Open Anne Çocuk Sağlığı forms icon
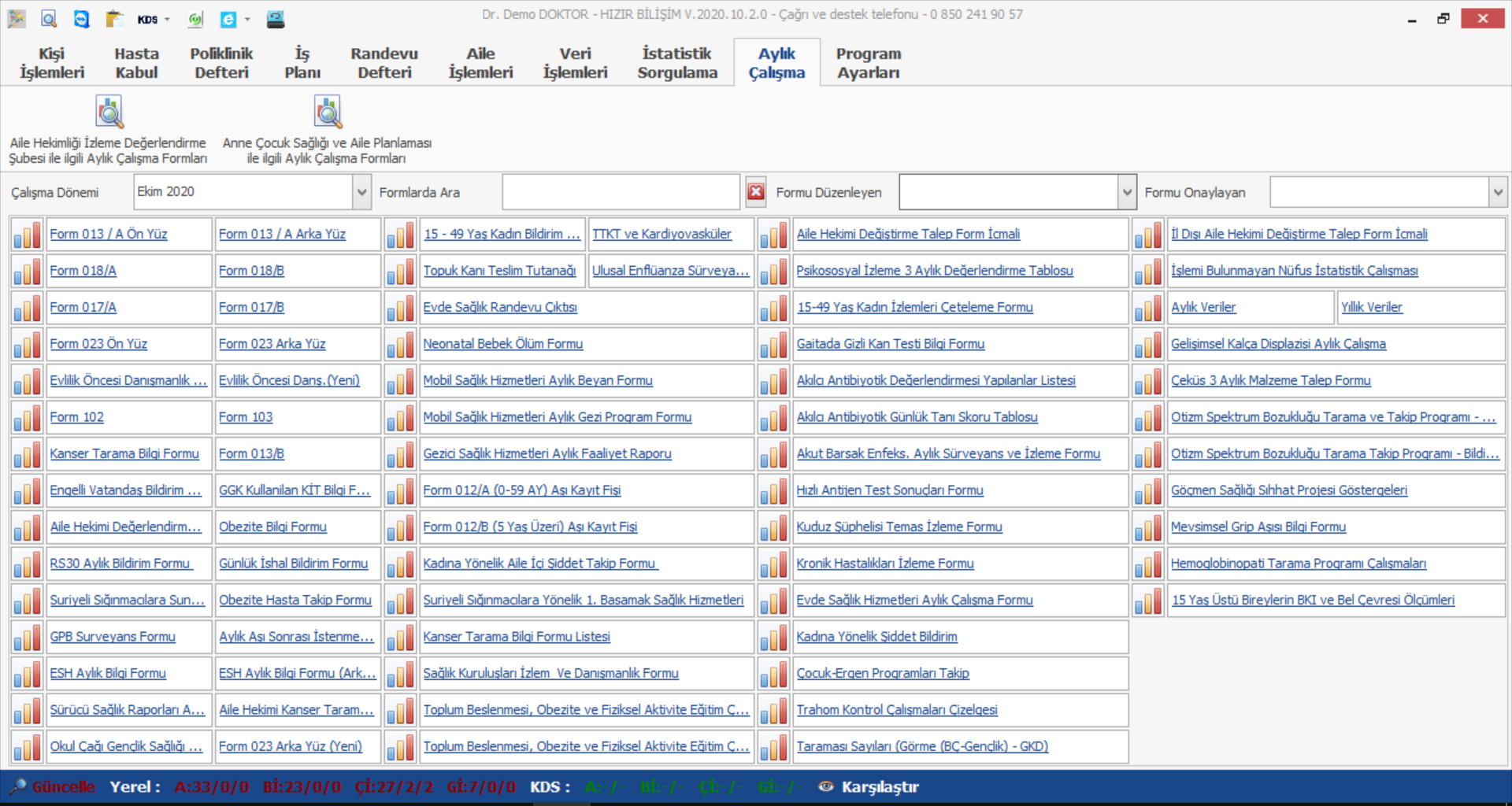The image size is (1512, 806). pos(328,113)
